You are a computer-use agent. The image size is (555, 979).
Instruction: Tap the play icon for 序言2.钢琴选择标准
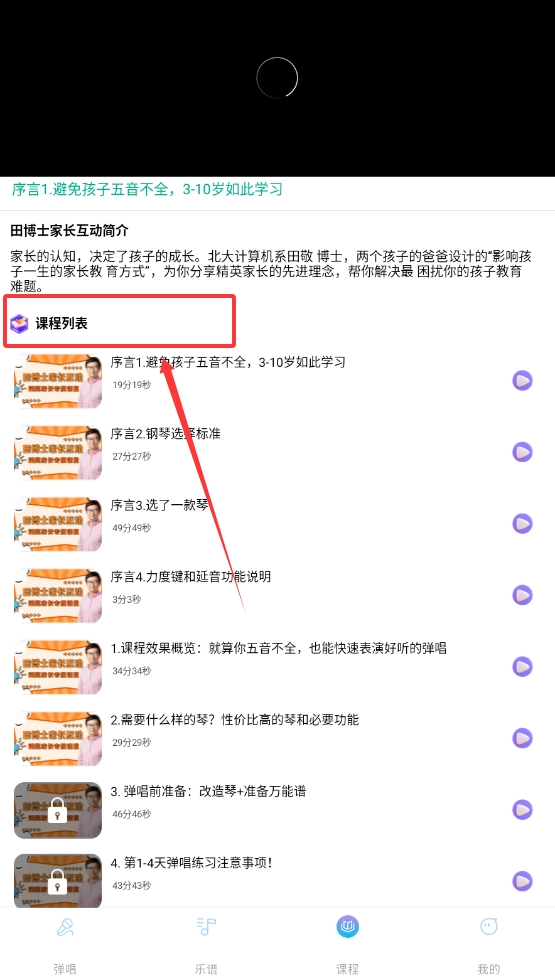(x=523, y=452)
